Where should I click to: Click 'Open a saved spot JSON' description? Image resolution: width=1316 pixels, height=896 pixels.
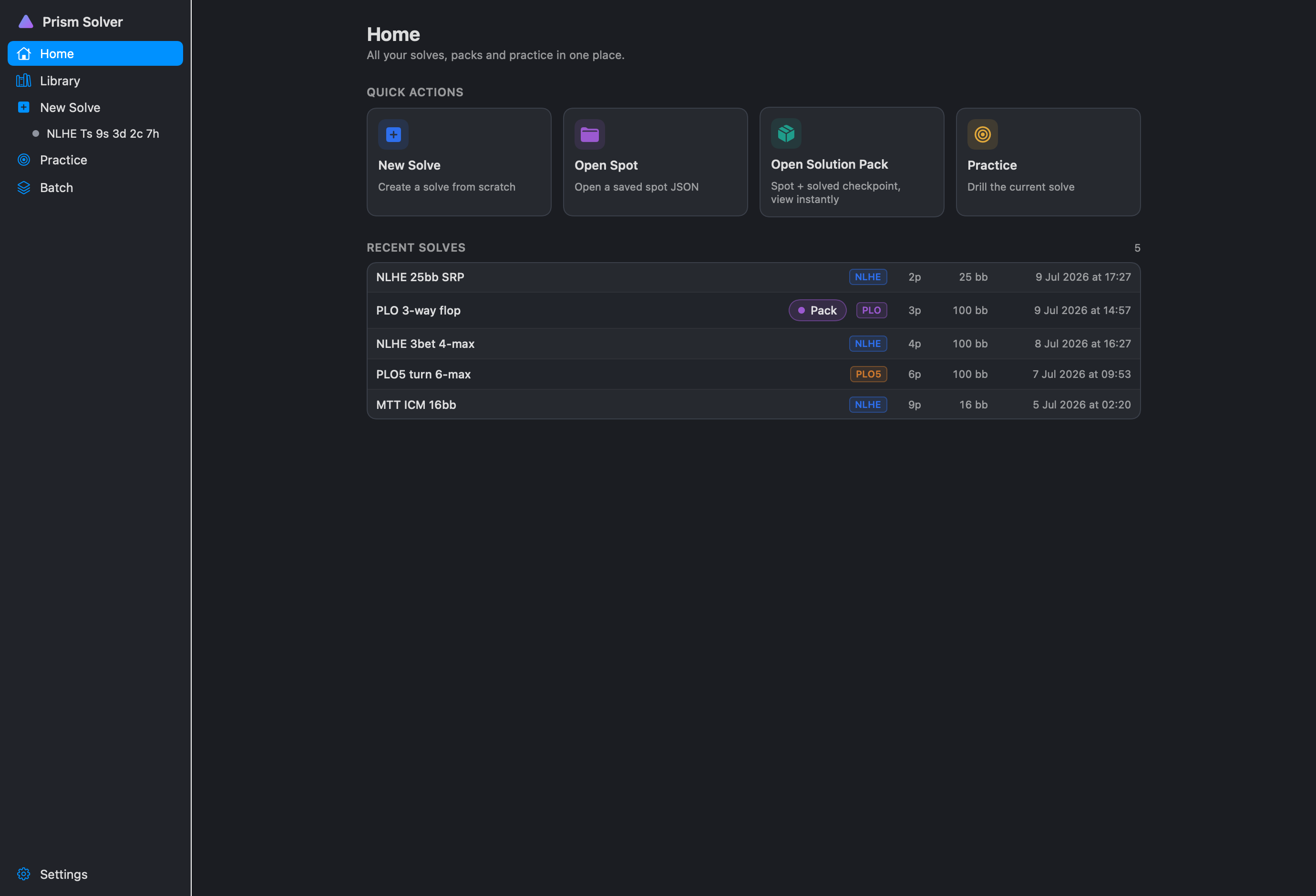(x=637, y=187)
